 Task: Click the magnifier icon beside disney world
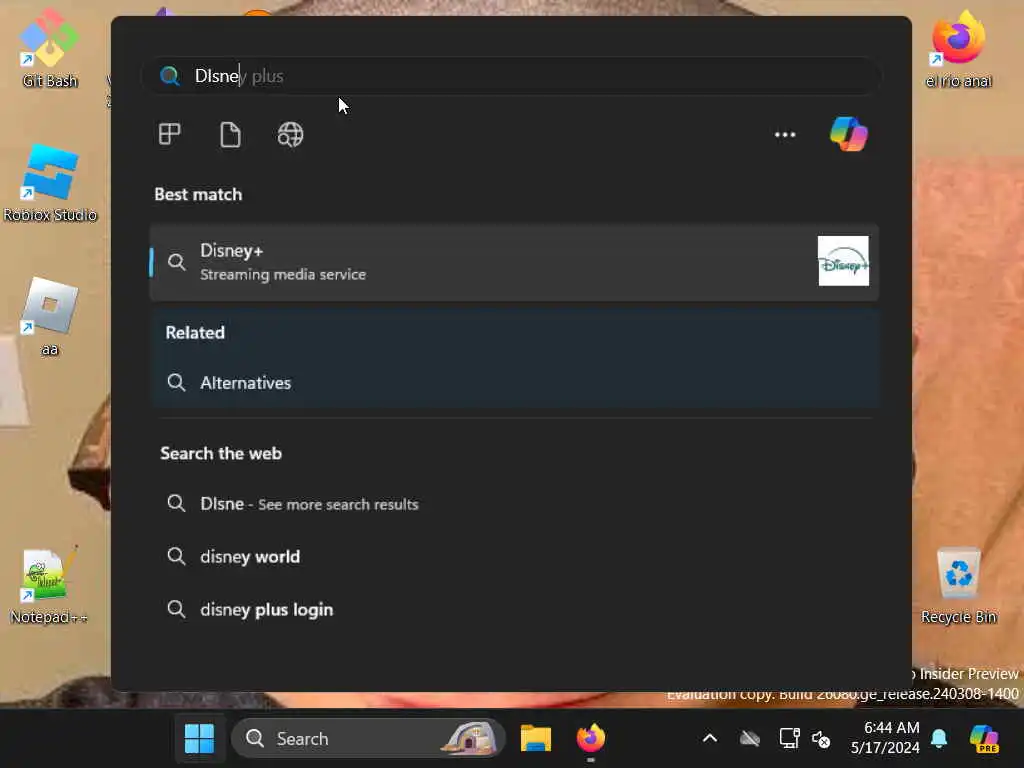pos(176,556)
